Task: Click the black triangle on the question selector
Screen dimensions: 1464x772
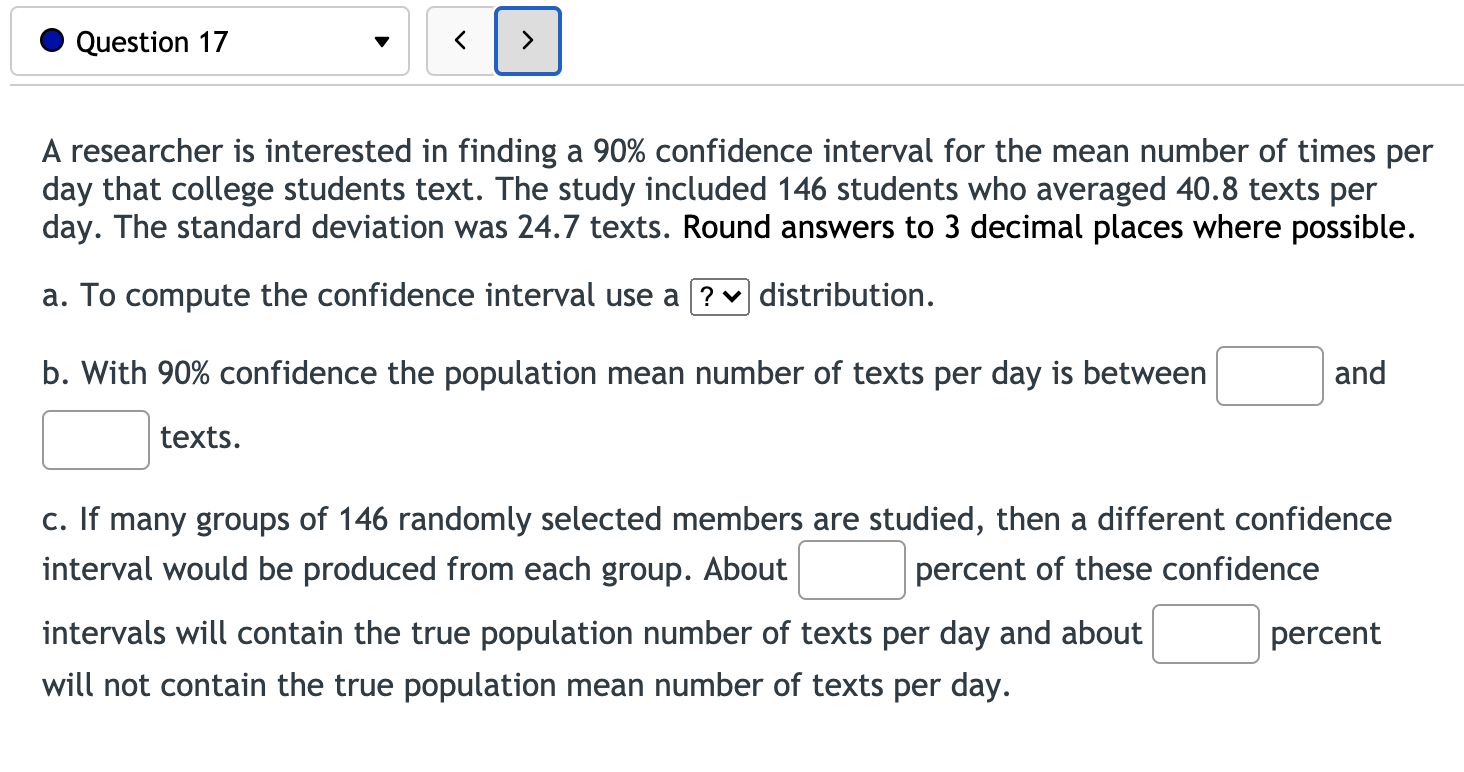Action: pos(380,42)
